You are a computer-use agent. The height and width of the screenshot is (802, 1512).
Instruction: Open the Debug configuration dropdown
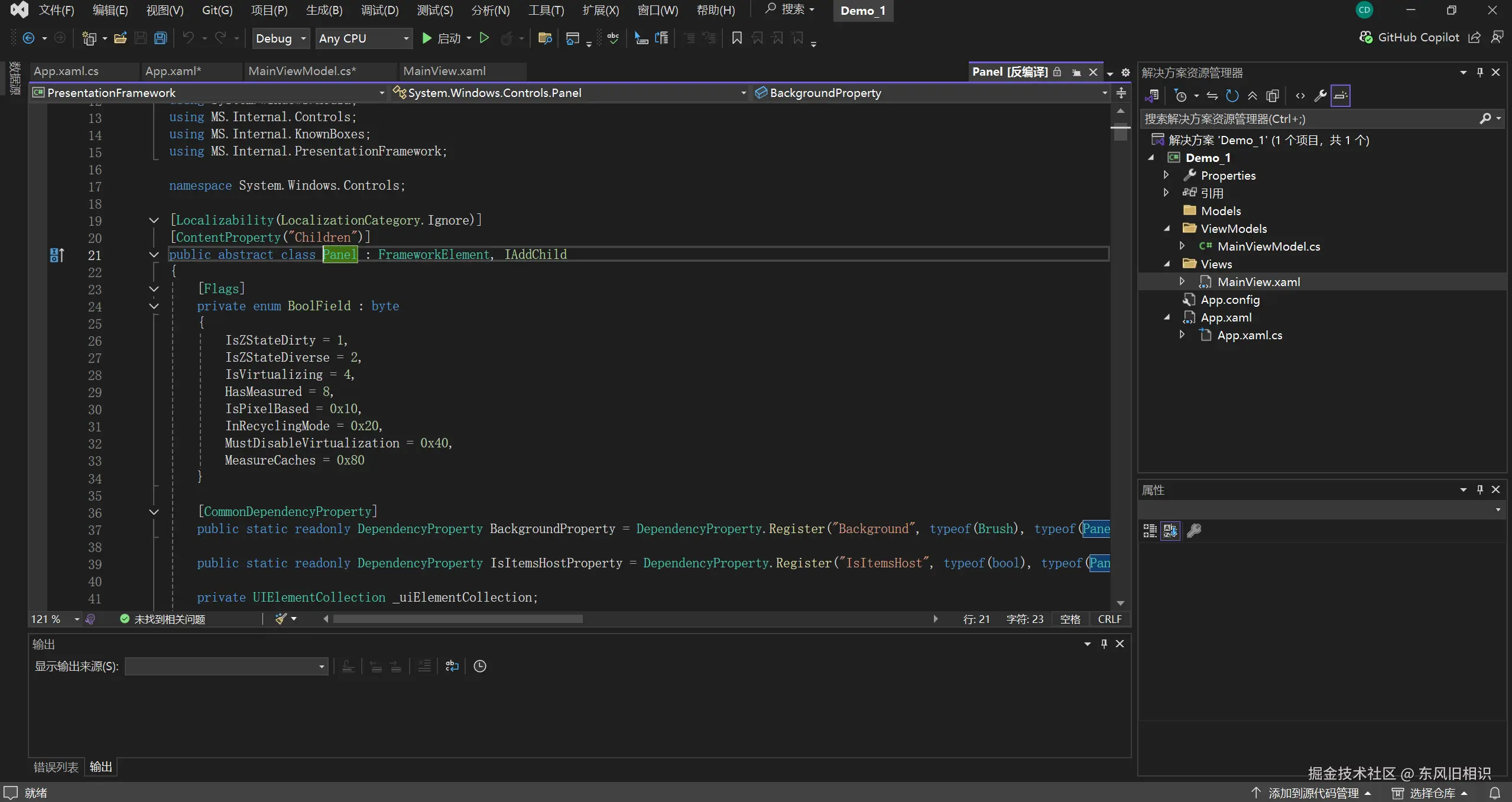pos(303,38)
